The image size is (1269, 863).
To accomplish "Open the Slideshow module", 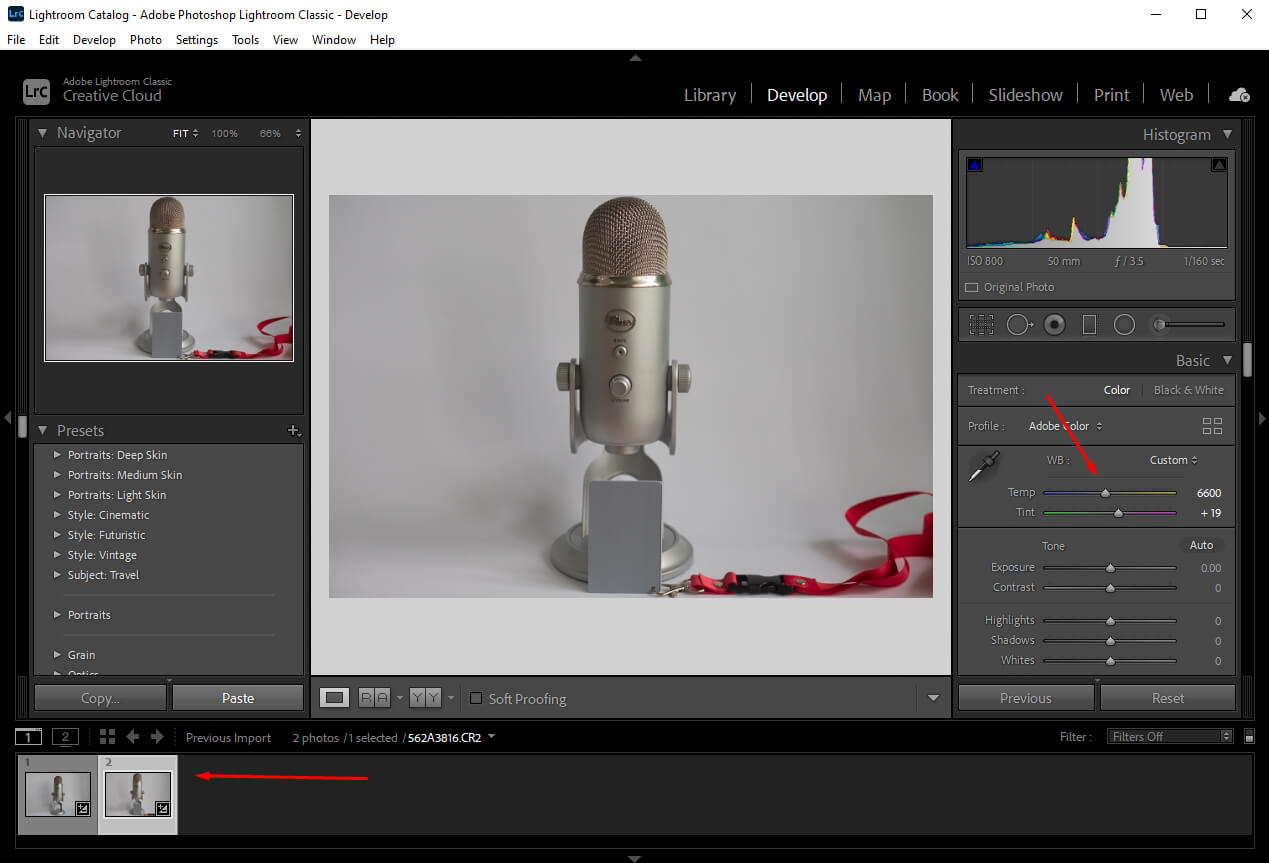I will coord(1025,95).
